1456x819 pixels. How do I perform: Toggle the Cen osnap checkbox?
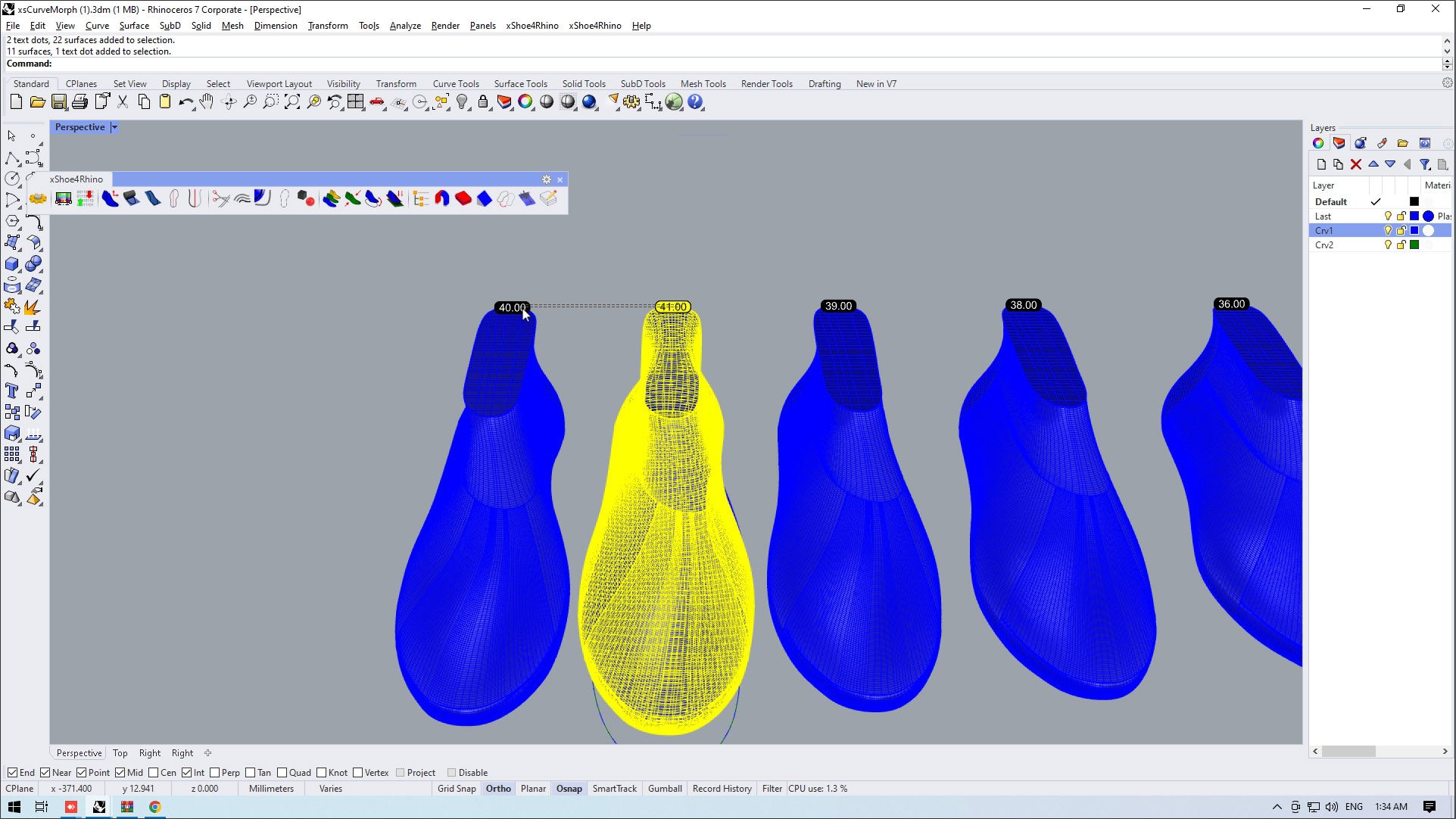pos(154,773)
